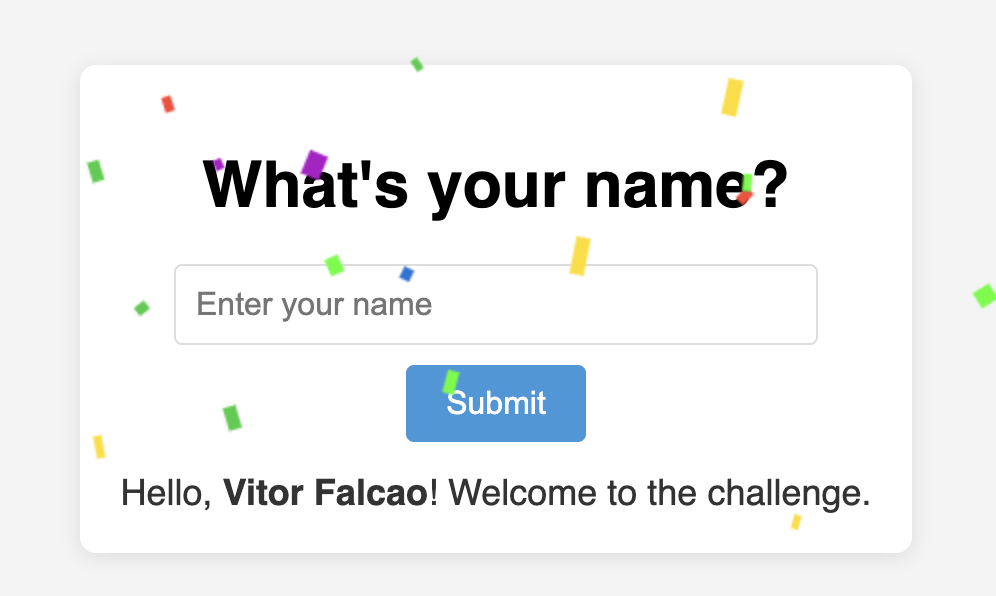Click the green diamond confetti left of the input
996x596 pixels.
142,308
